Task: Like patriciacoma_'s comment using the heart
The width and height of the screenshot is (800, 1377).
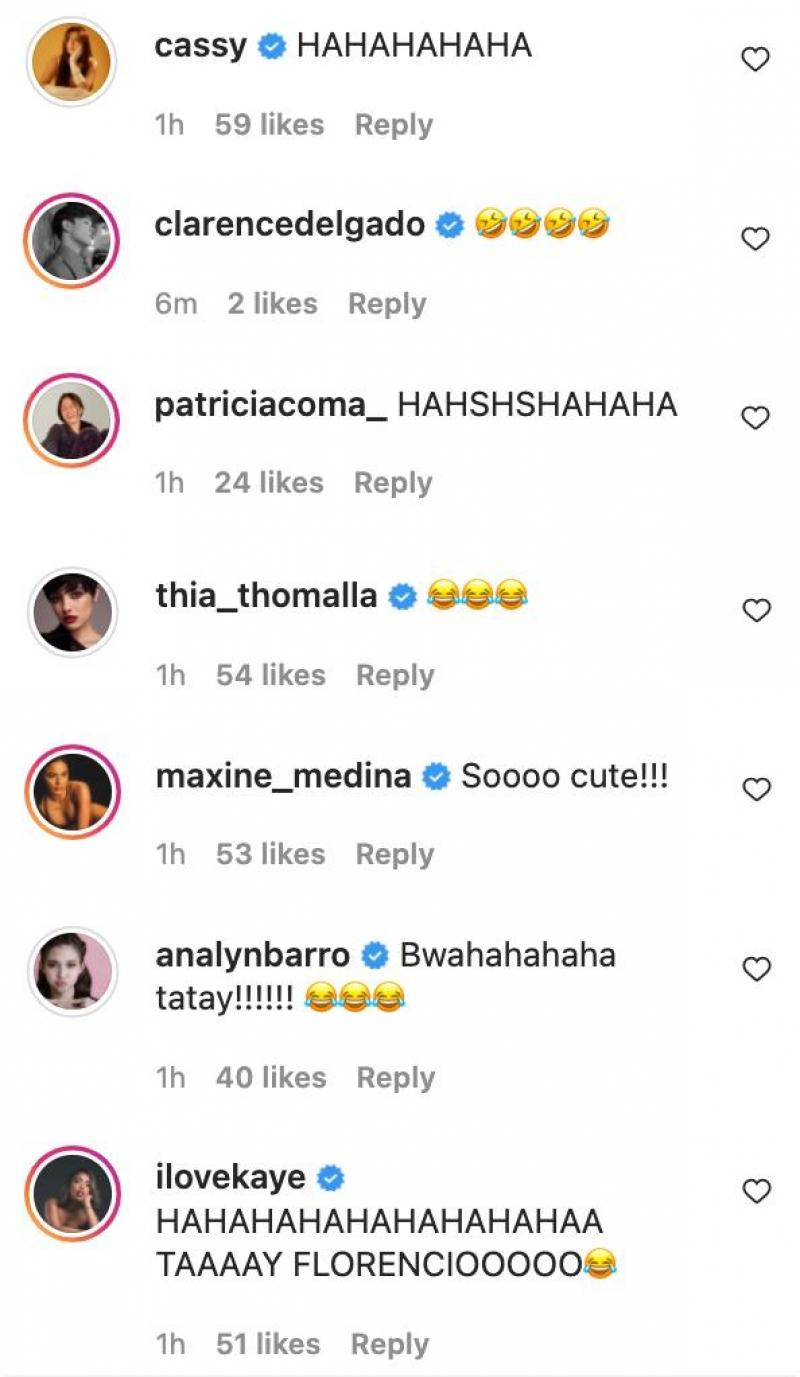Action: [x=755, y=418]
